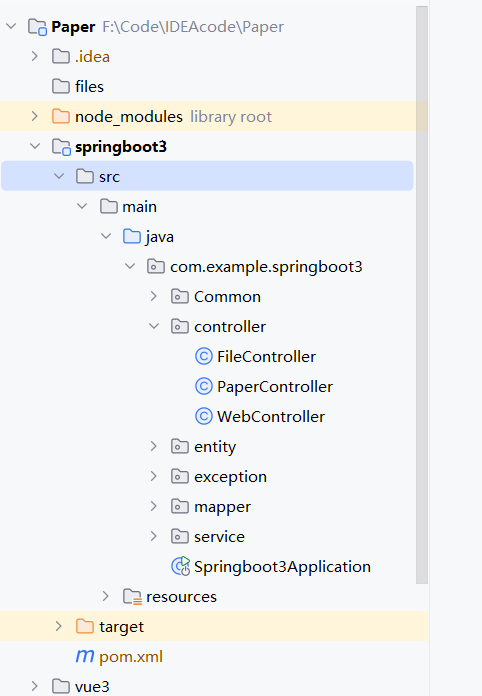Collapse the controller package
Viewport: 482px width, 696px height.
[x=154, y=326]
